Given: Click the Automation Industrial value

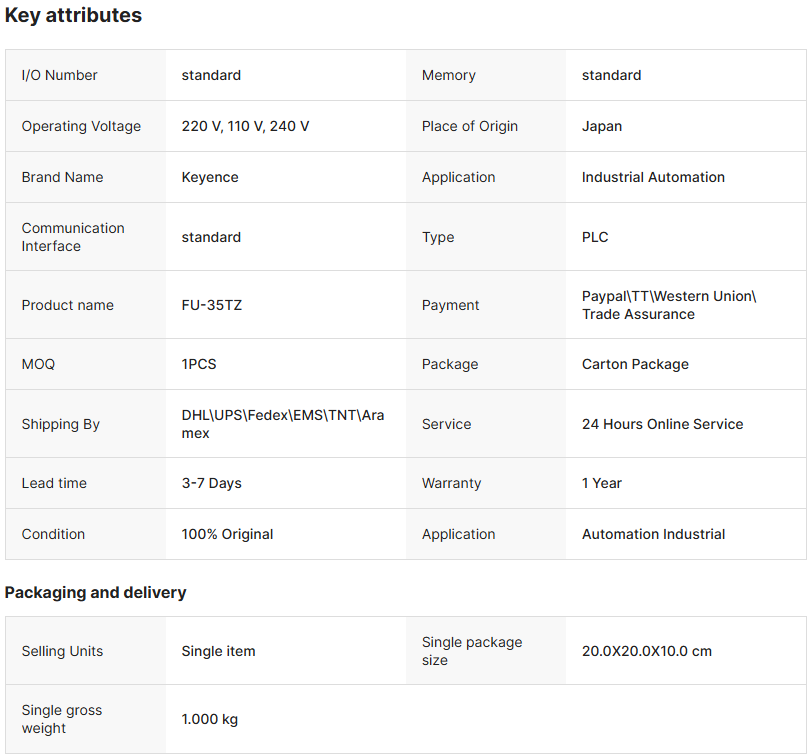Looking at the screenshot, I should pos(653,534).
